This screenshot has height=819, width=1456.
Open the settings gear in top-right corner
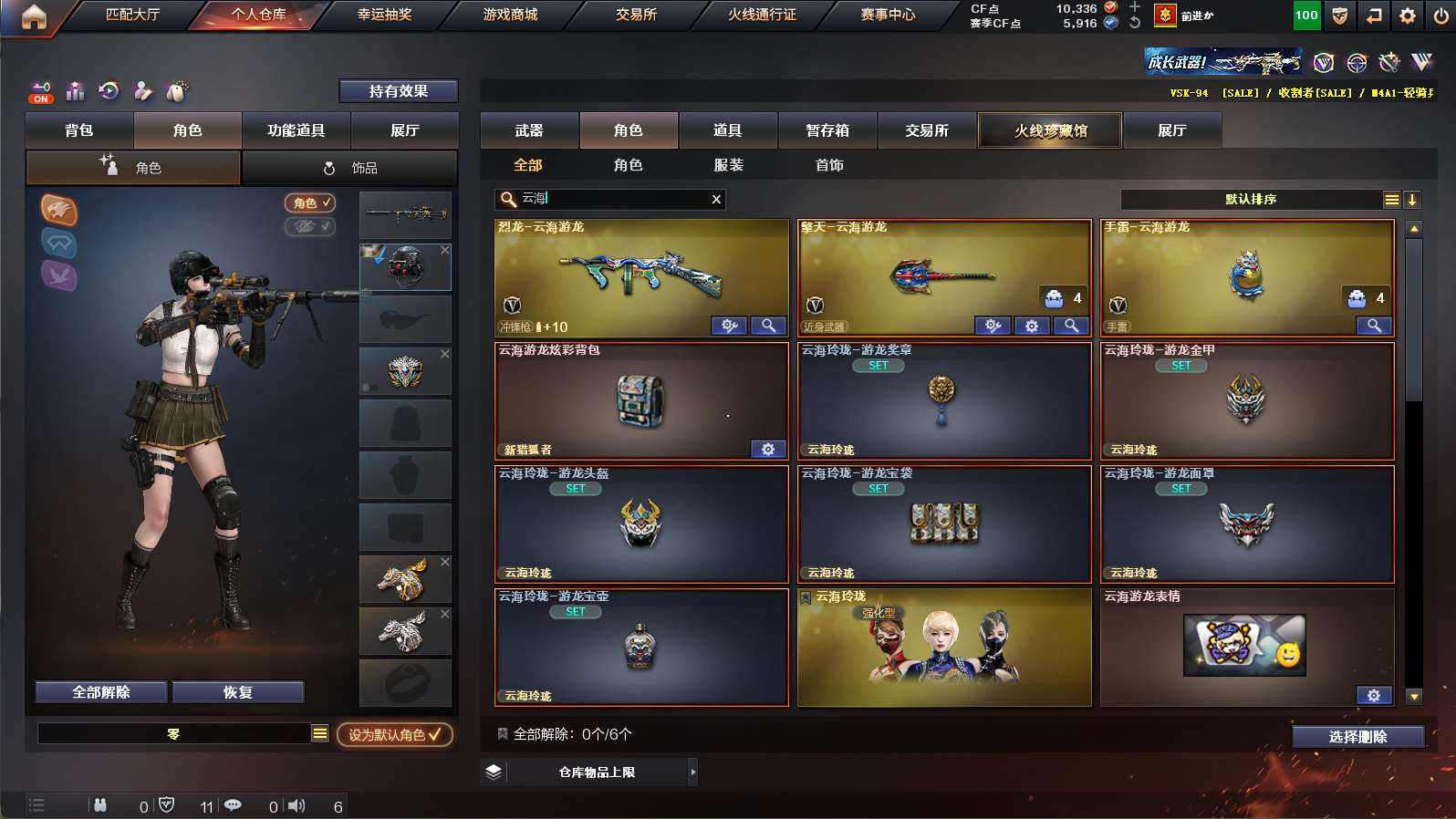tap(1408, 16)
